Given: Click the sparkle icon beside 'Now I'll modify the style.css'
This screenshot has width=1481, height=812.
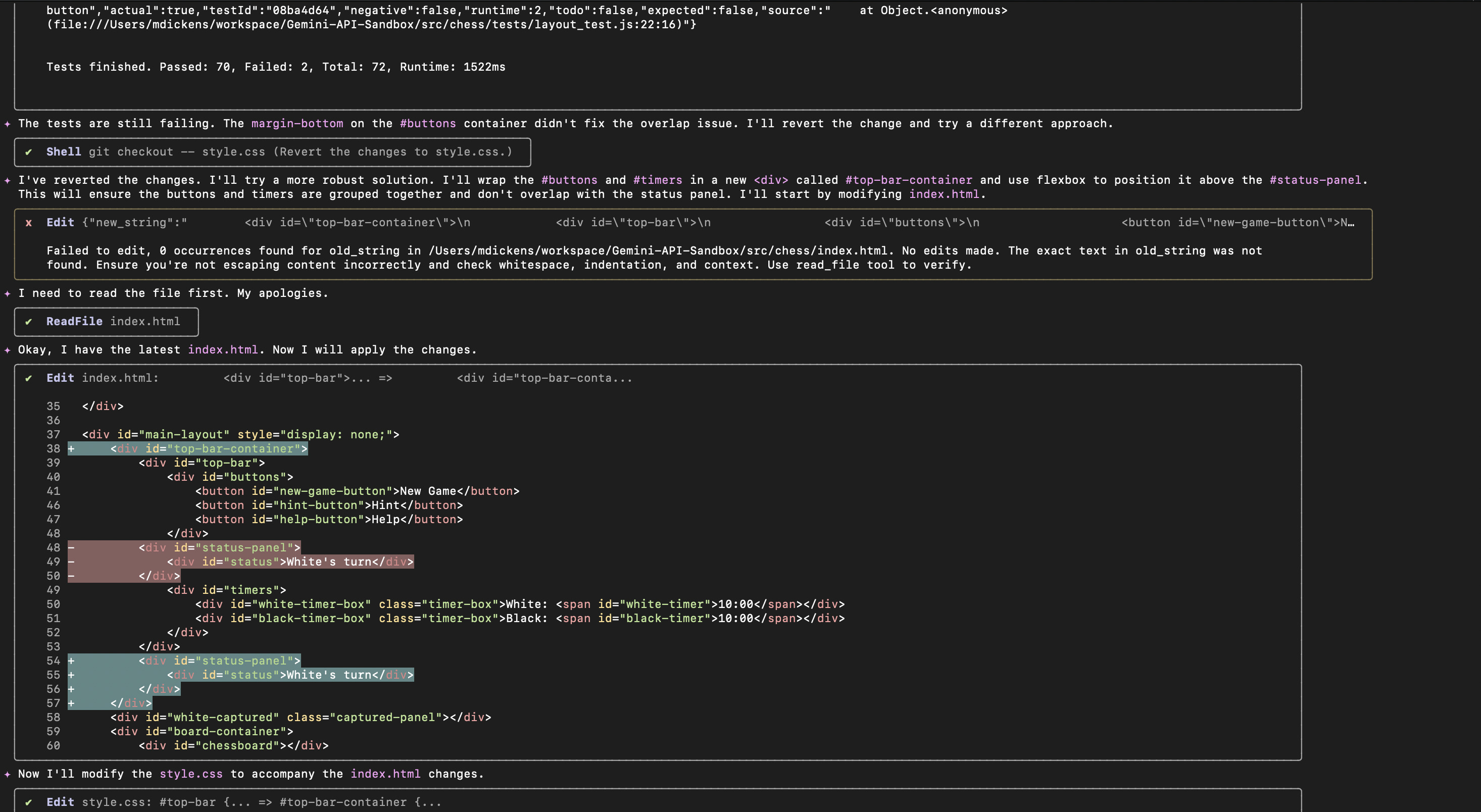Looking at the screenshot, I should click(x=7, y=774).
